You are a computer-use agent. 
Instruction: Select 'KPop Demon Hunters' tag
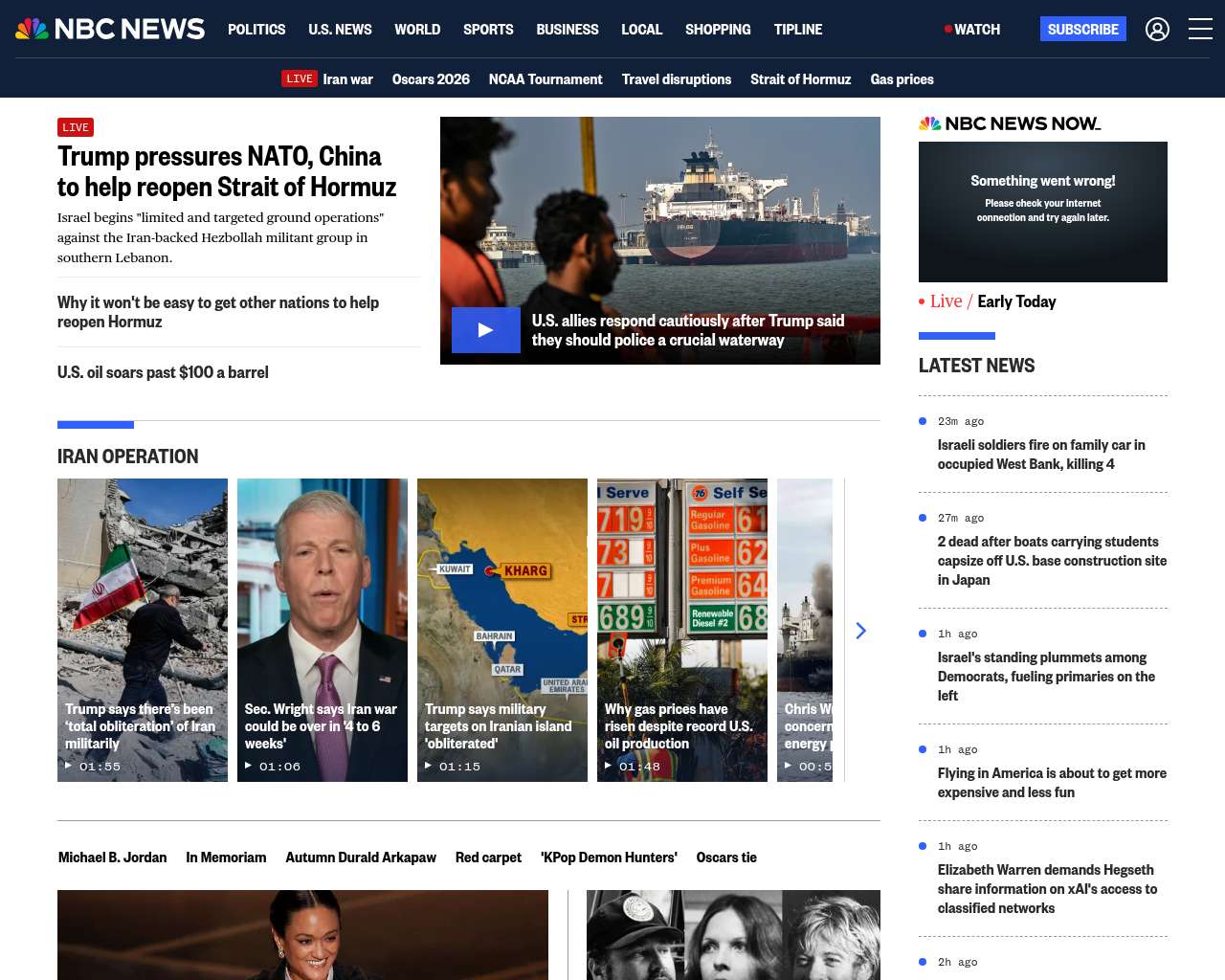609,857
